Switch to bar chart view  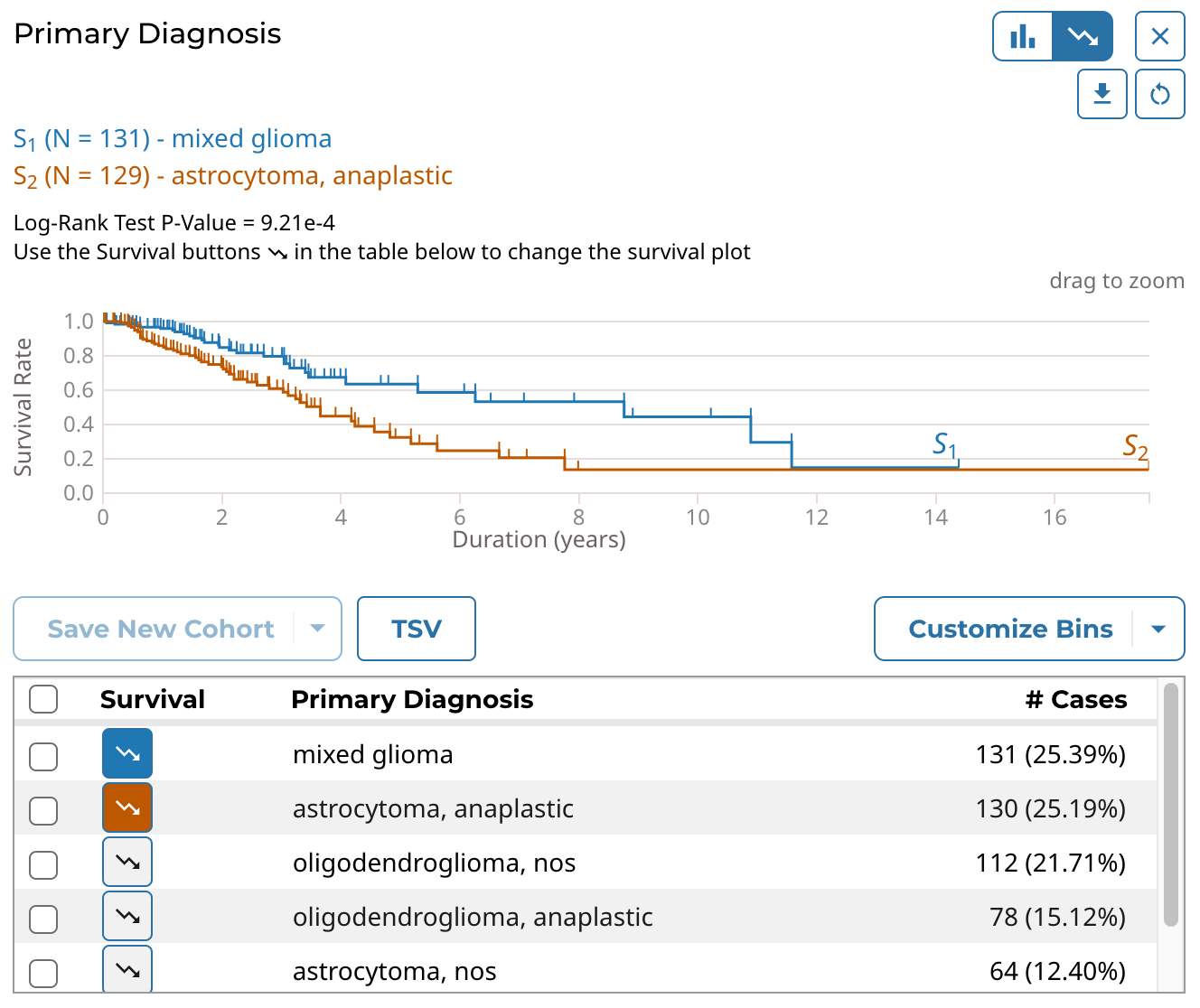[x=1023, y=36]
